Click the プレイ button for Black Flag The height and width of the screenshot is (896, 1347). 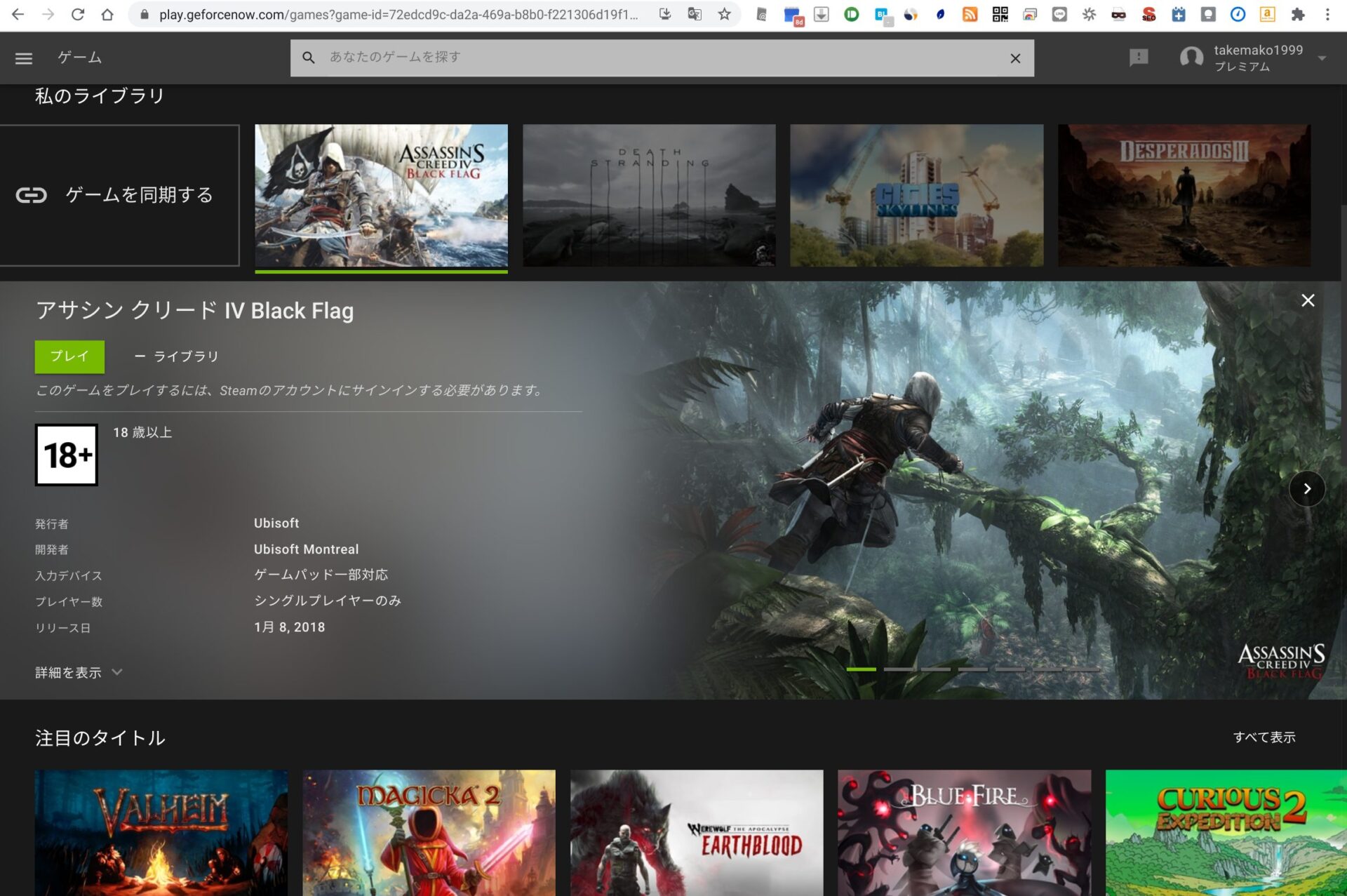coord(69,356)
